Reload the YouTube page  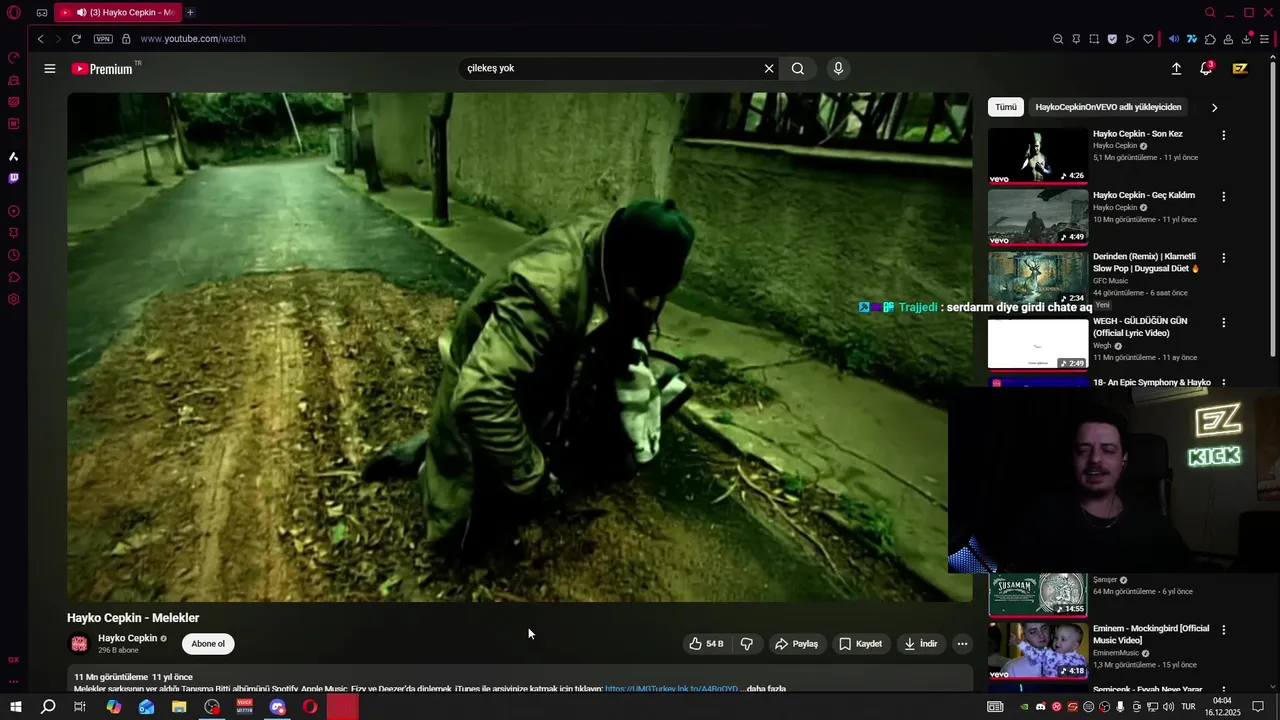[x=76, y=39]
